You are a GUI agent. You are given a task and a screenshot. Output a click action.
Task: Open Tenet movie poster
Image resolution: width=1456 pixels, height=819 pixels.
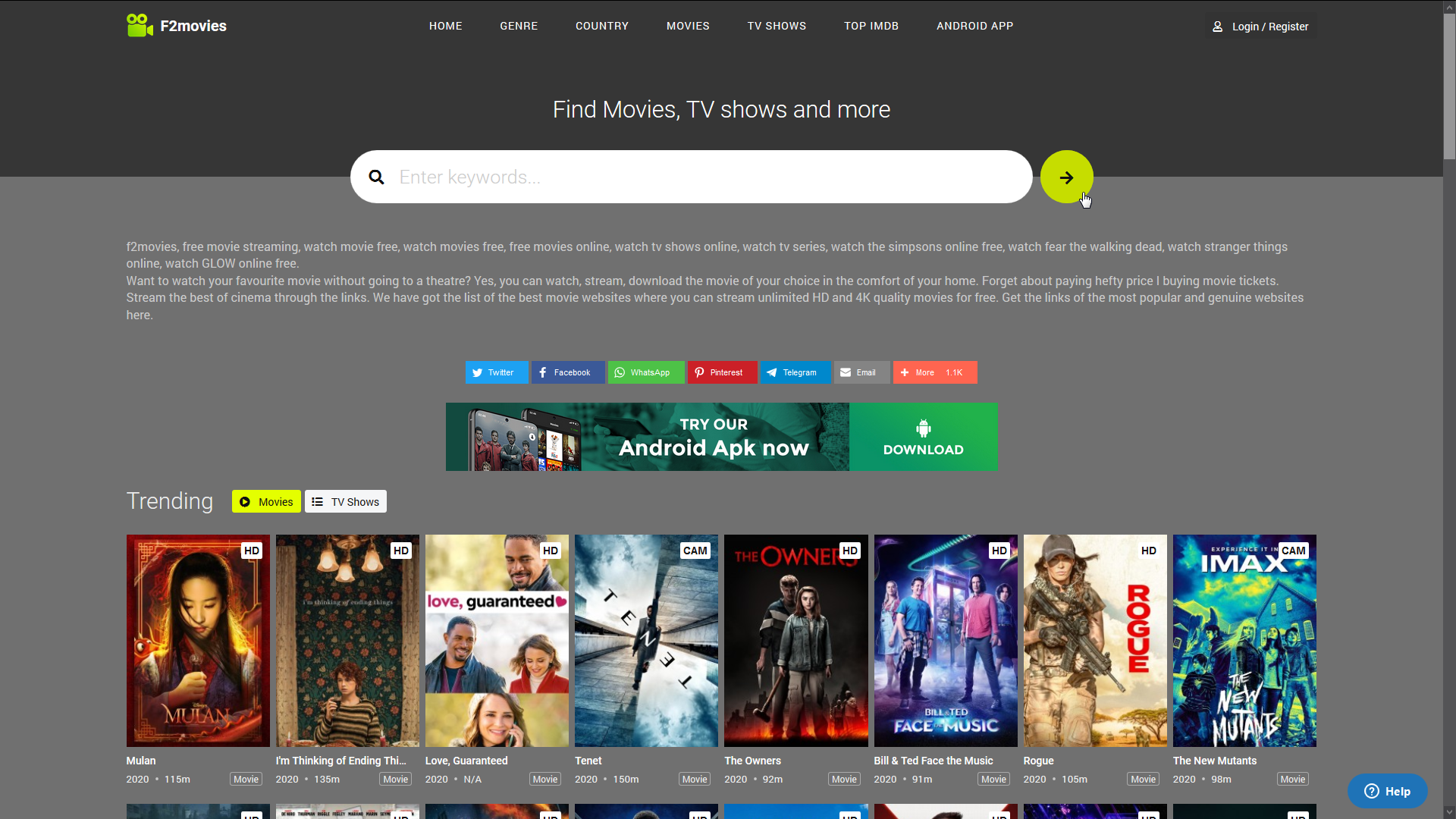coord(646,641)
